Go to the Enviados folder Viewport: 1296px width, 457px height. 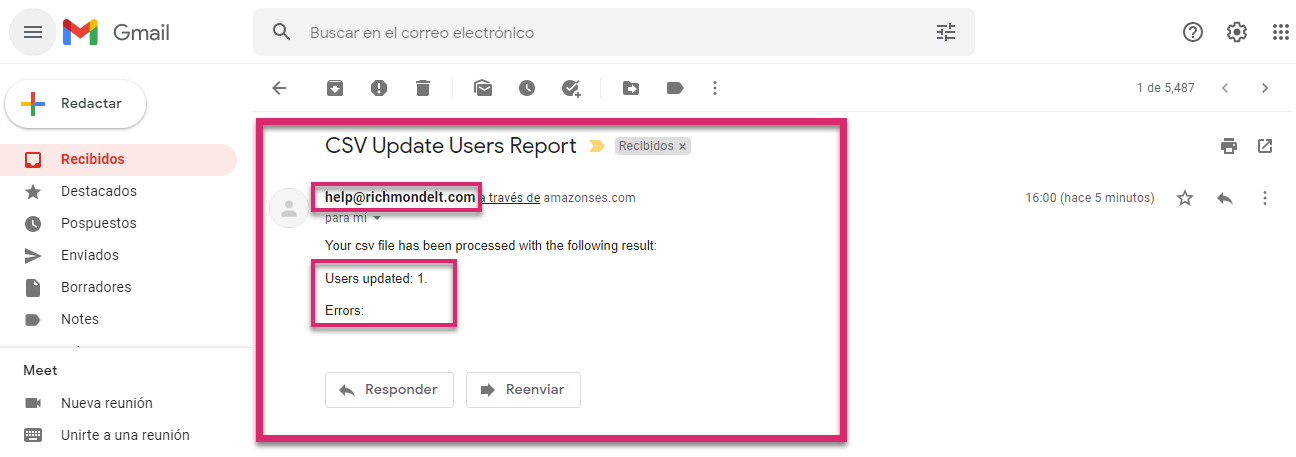point(89,255)
